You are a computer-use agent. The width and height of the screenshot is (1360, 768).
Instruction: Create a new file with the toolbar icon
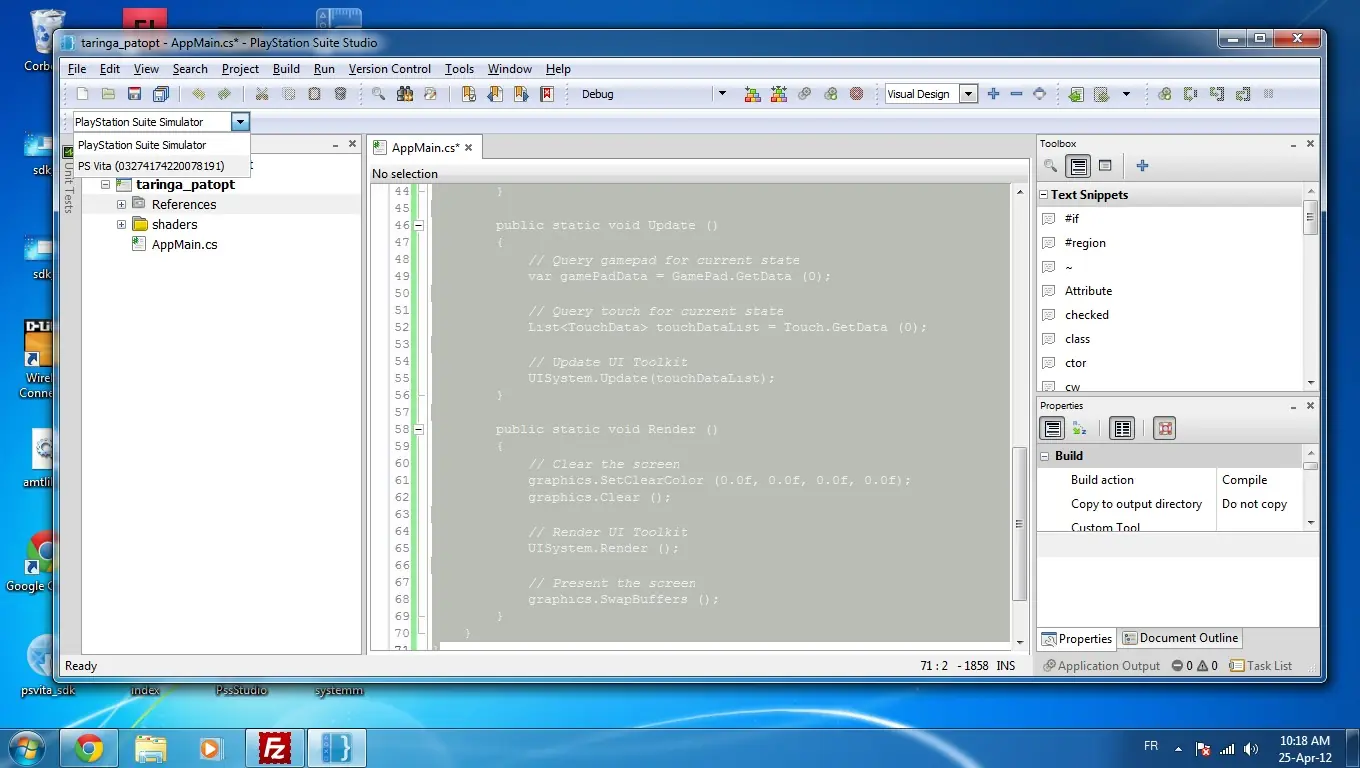pyautogui.click(x=83, y=94)
